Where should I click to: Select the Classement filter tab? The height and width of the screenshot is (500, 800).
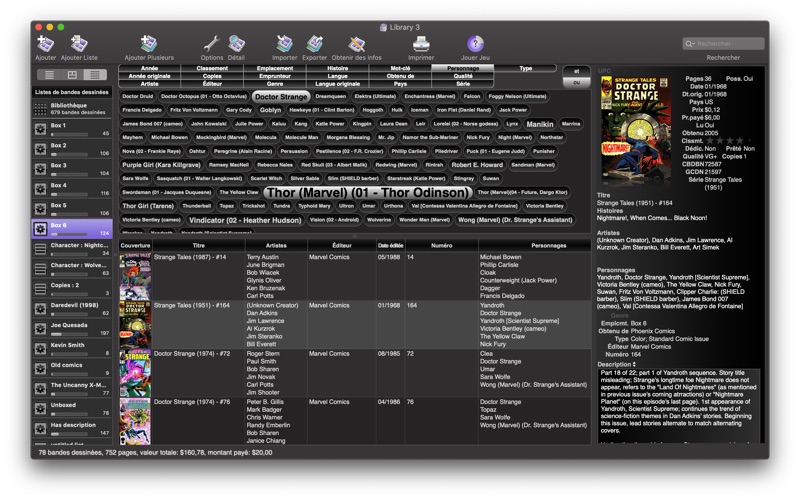coord(212,68)
